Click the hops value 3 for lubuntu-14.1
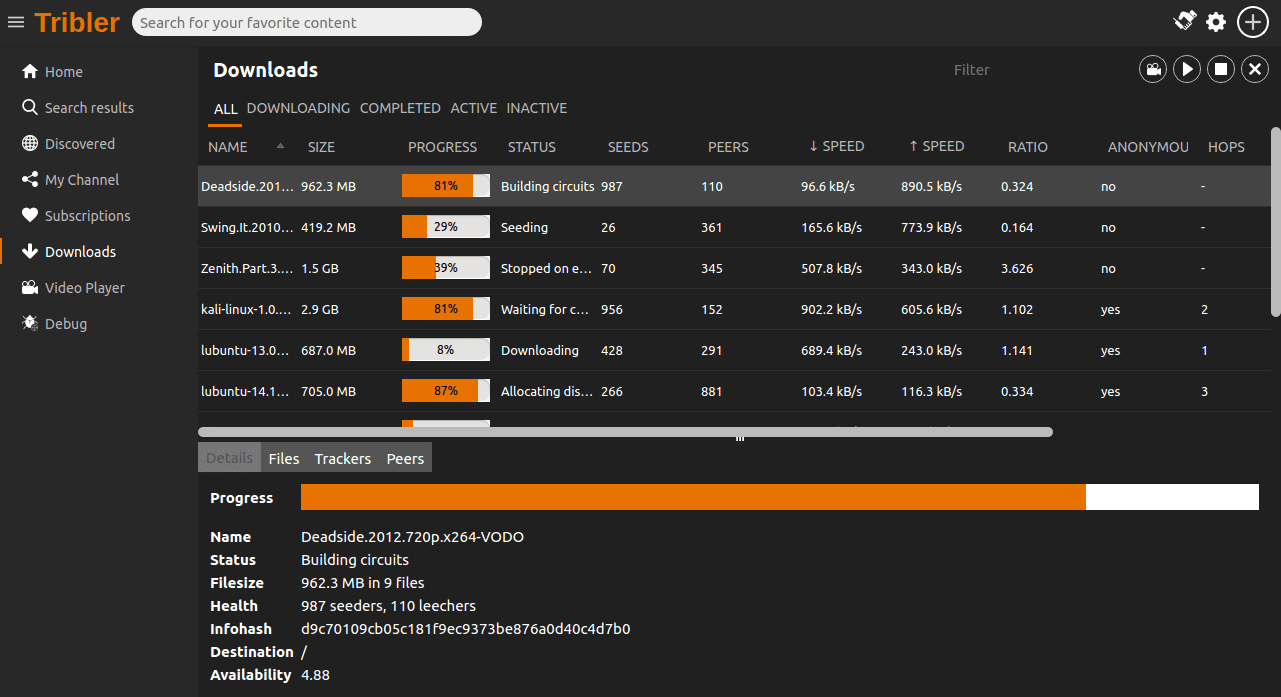 (1205, 391)
